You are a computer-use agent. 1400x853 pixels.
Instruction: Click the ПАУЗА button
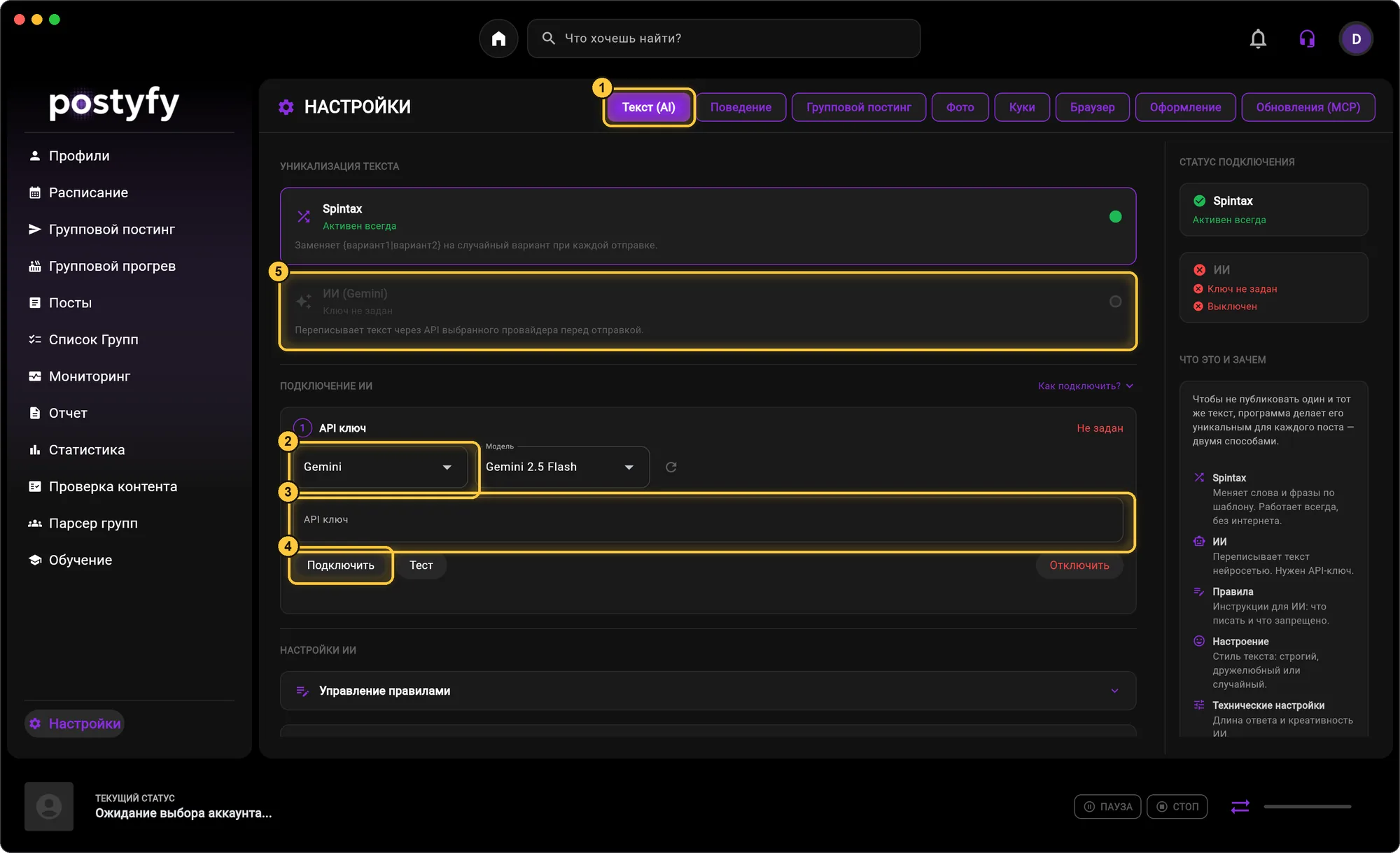coord(1107,807)
